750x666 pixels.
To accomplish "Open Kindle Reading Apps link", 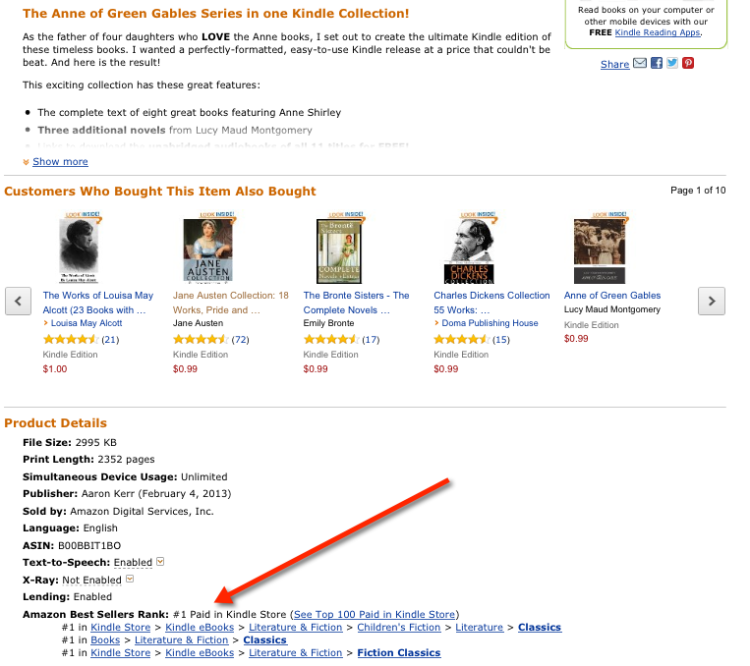I will 657,32.
